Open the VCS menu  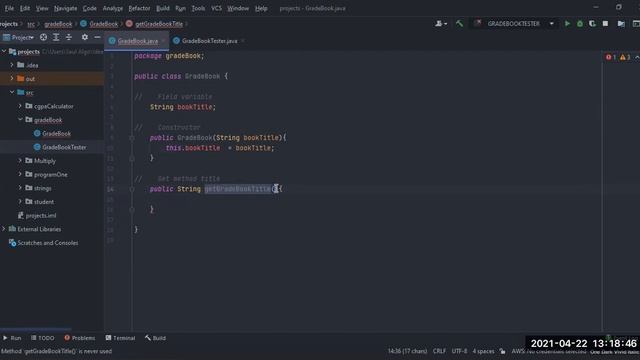pos(216,8)
